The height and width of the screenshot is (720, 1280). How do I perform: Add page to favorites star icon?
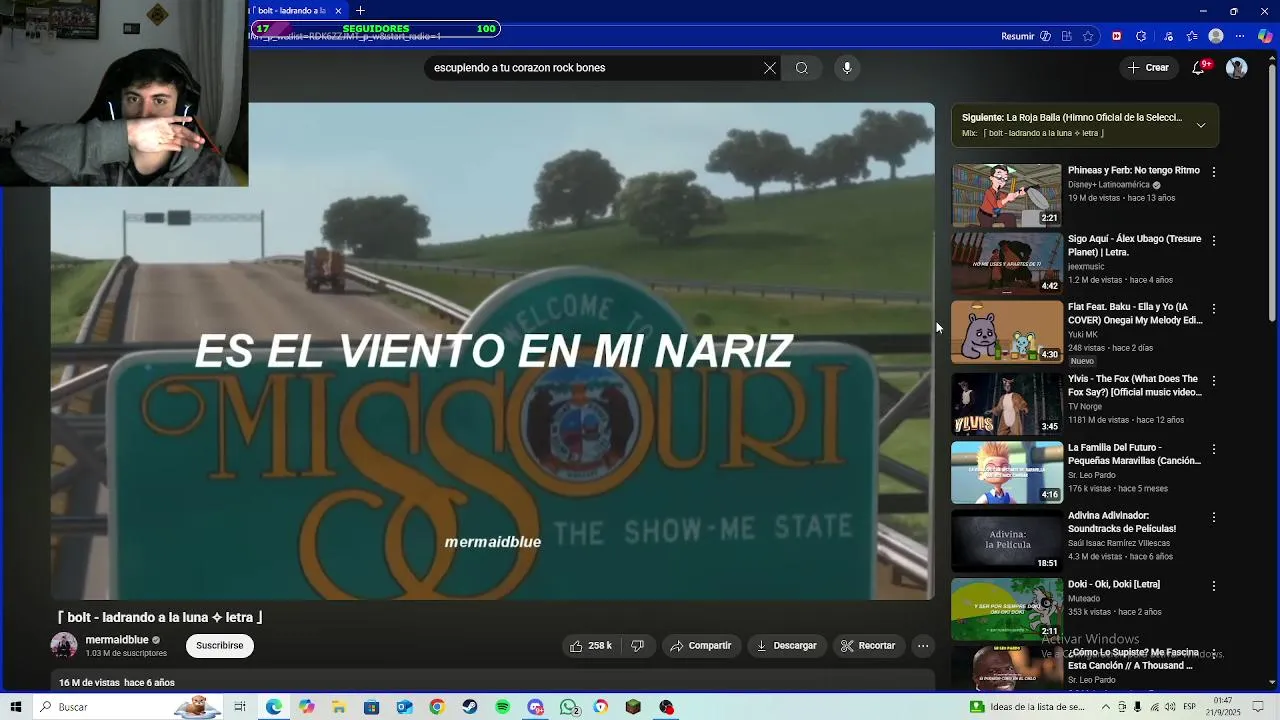click(x=1088, y=36)
